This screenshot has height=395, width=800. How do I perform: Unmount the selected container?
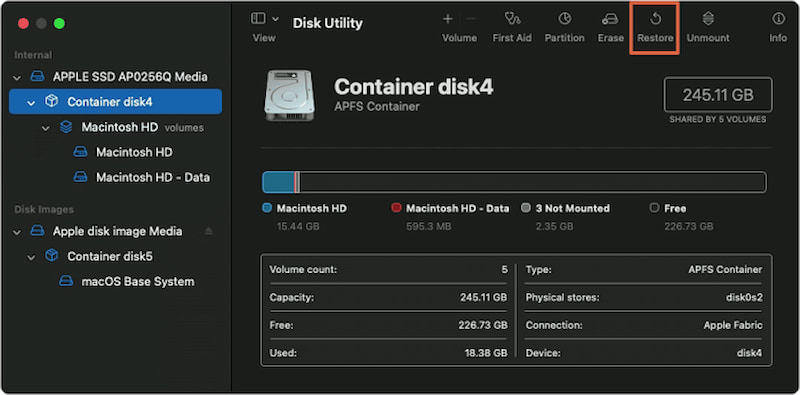(708, 28)
